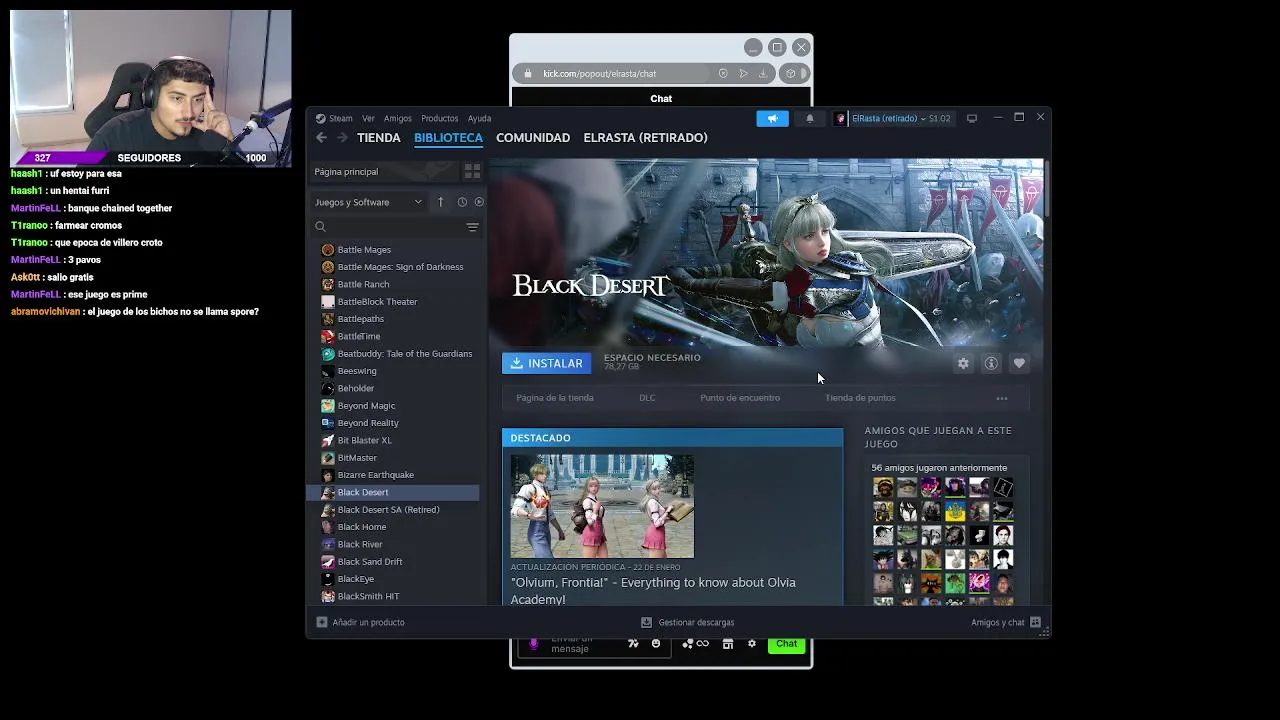This screenshot has width=1280, height=720.
Task: Click the Gestionar descargas download icon
Action: tap(646, 622)
